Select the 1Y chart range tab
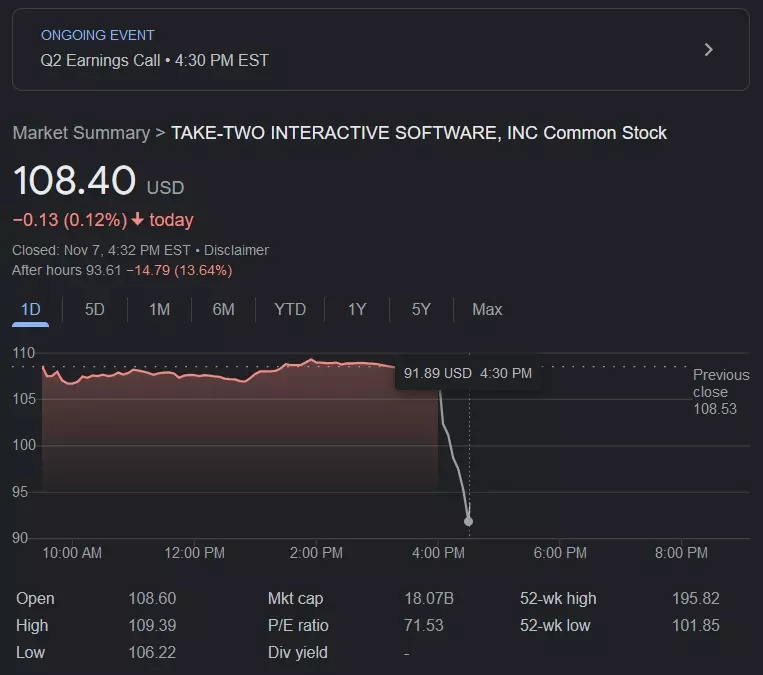The height and width of the screenshot is (675, 763). pyautogui.click(x=357, y=310)
